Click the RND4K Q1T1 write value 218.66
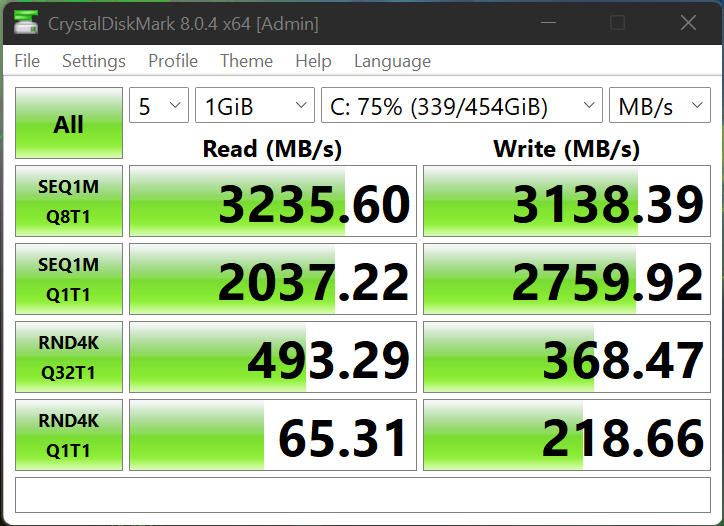This screenshot has height=526, width=724. pyautogui.click(x=567, y=435)
